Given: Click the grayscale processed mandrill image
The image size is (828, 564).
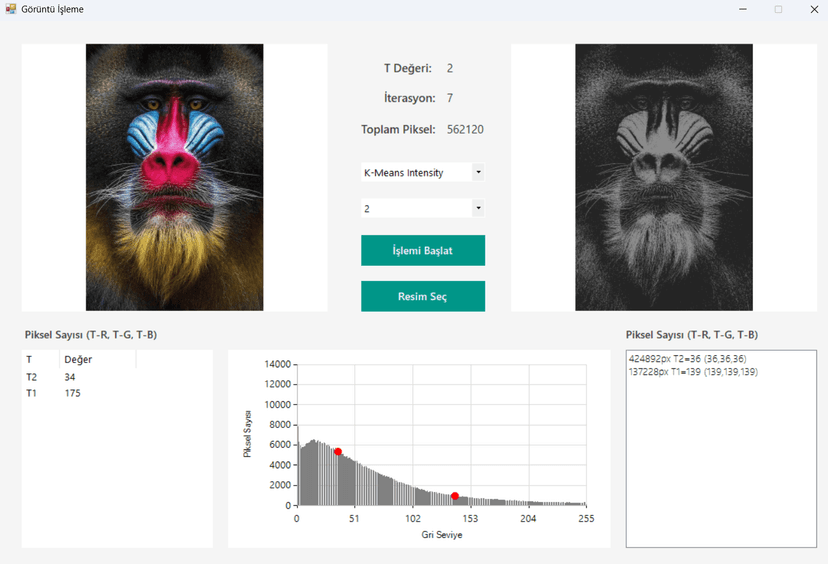Looking at the screenshot, I should pyautogui.click(x=663, y=177).
